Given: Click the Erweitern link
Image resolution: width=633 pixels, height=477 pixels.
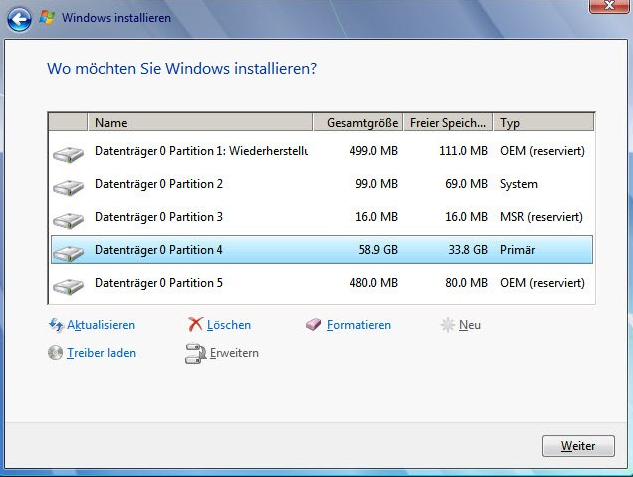Looking at the screenshot, I should point(234,353).
